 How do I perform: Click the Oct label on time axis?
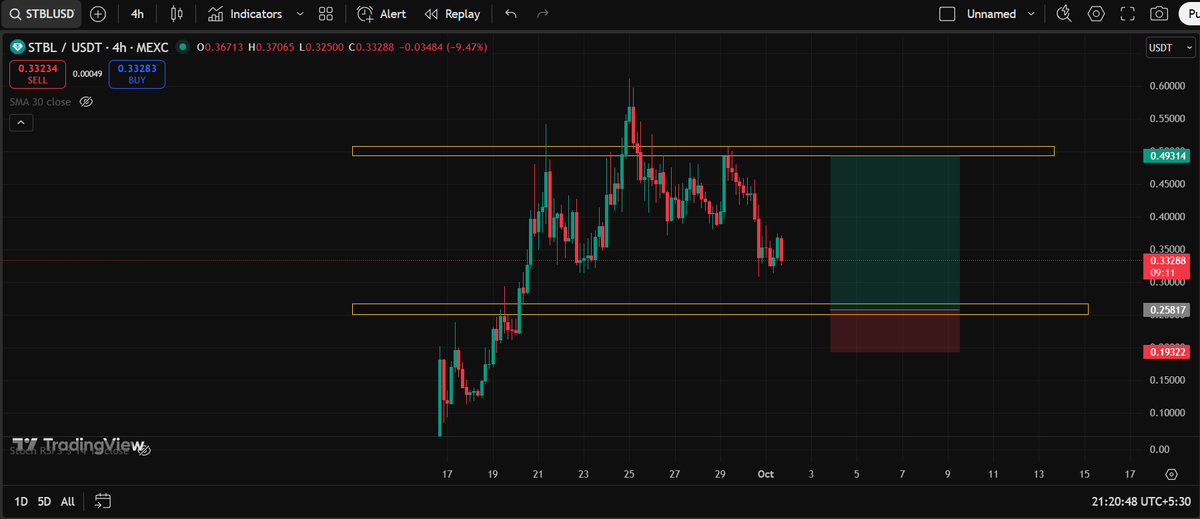coord(765,473)
